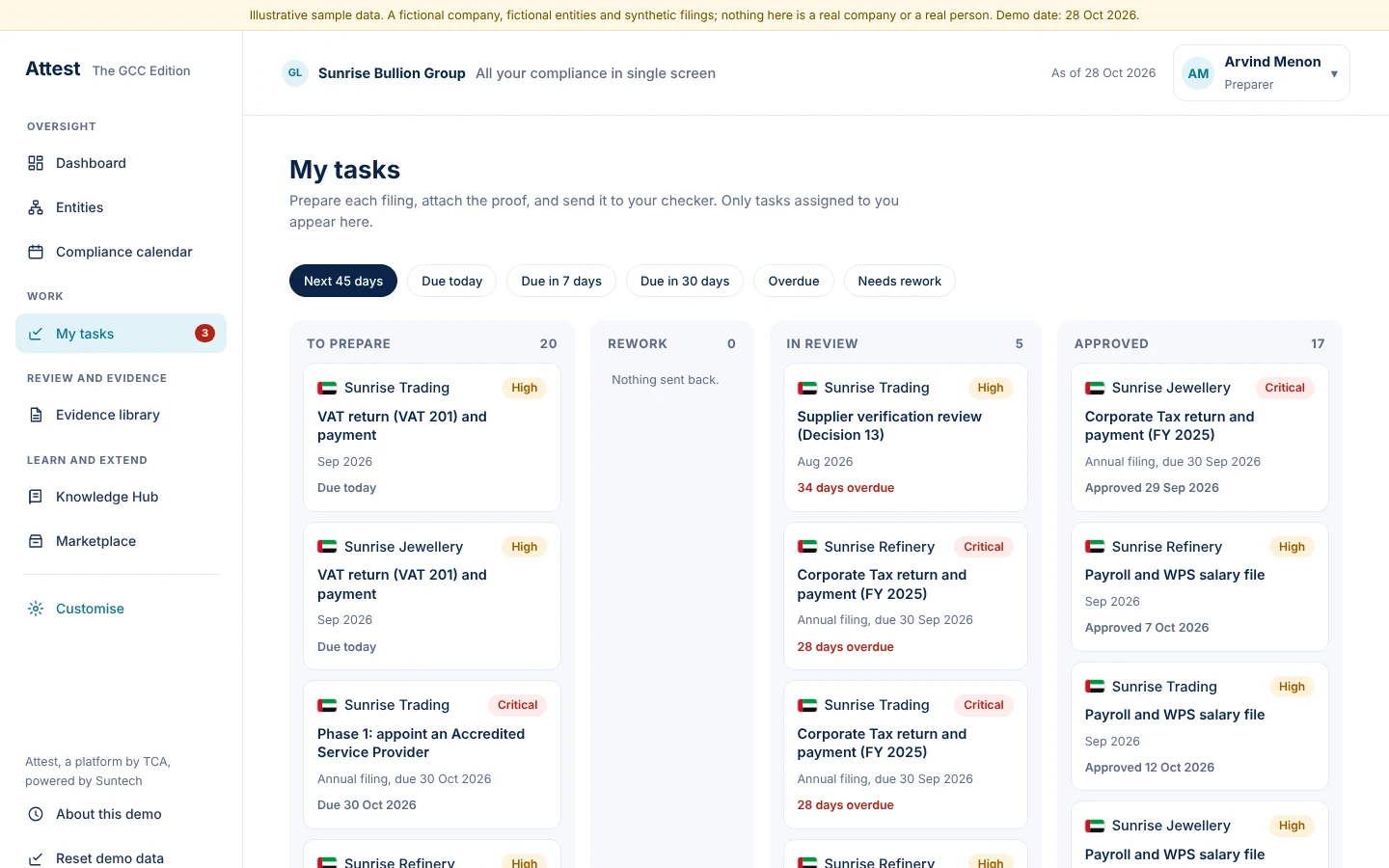Open the user profile dropdown arrow

point(1334,73)
